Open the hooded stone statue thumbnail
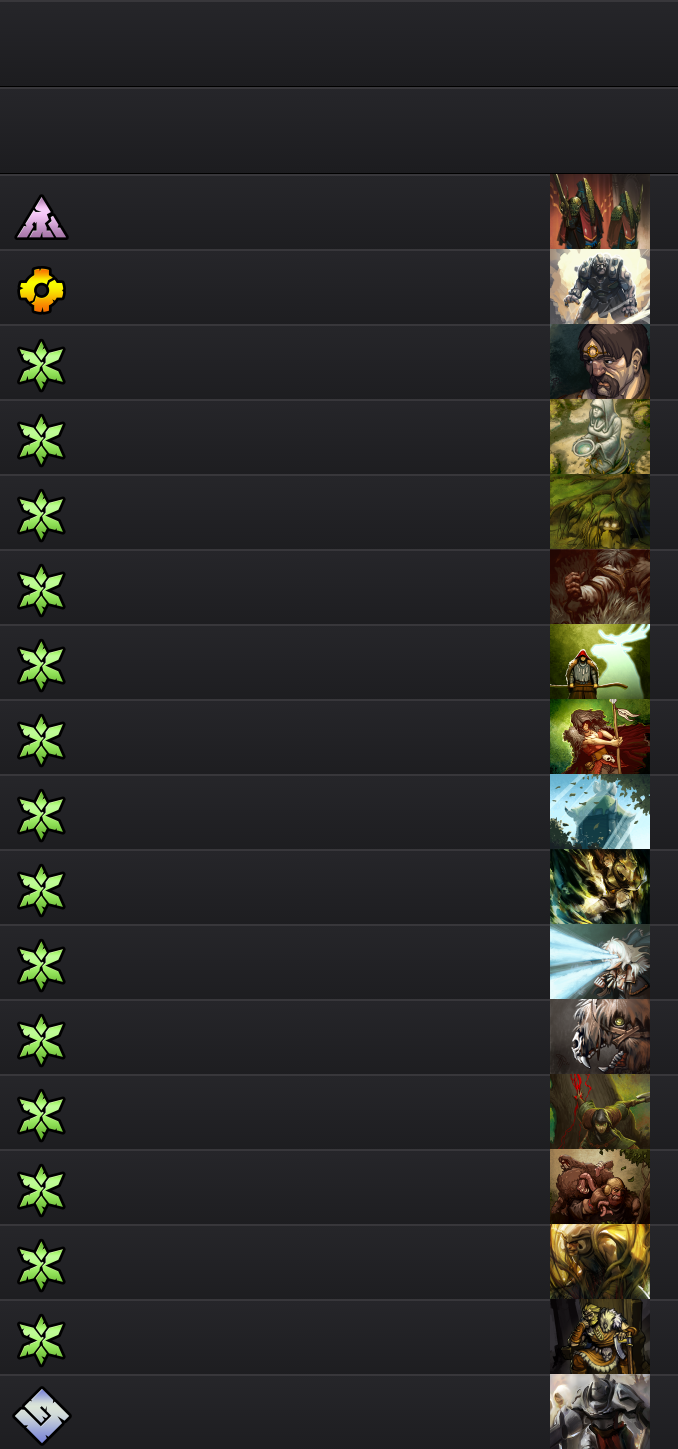678x1449 pixels. [x=600, y=437]
